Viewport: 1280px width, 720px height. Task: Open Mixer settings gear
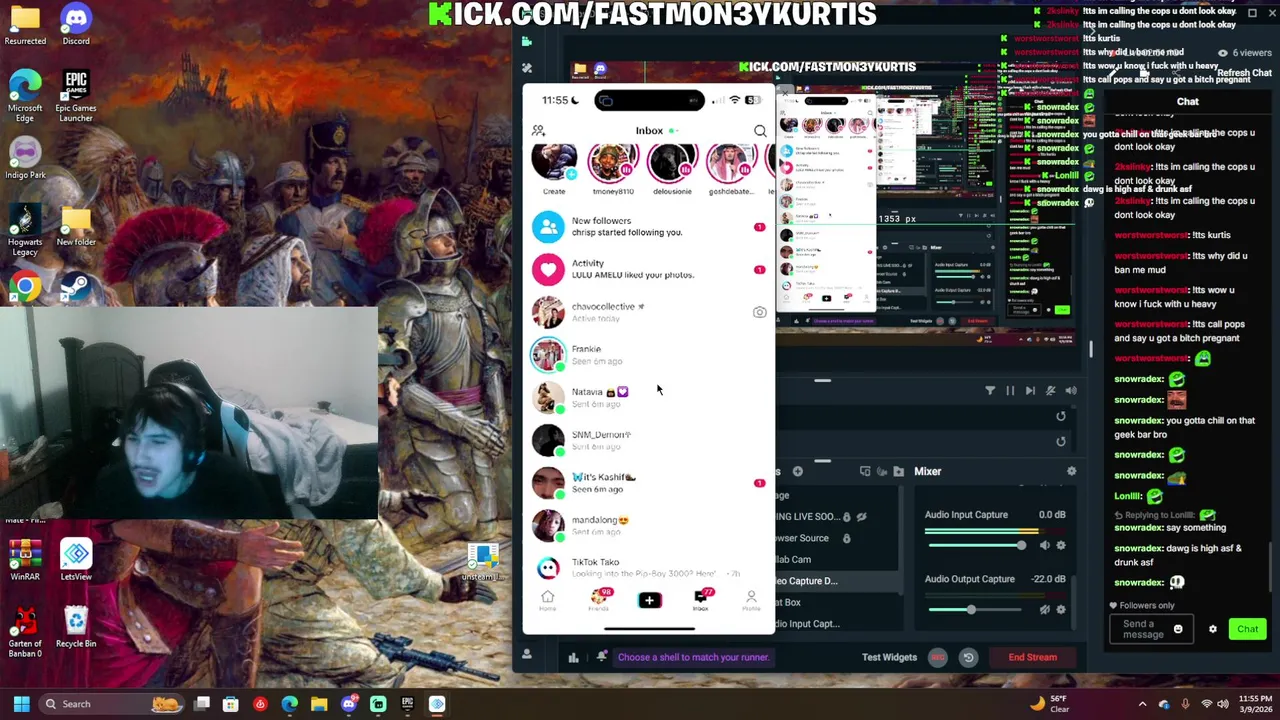point(1071,471)
